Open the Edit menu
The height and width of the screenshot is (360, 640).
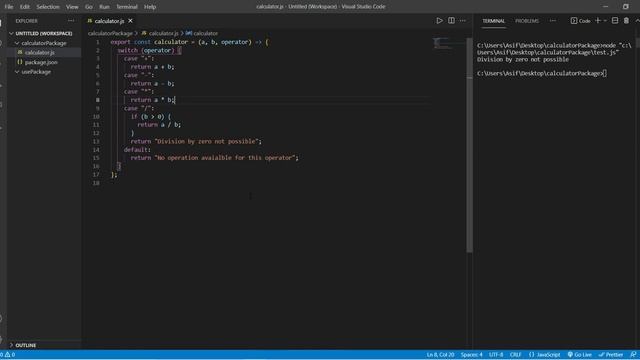click(x=24, y=7)
